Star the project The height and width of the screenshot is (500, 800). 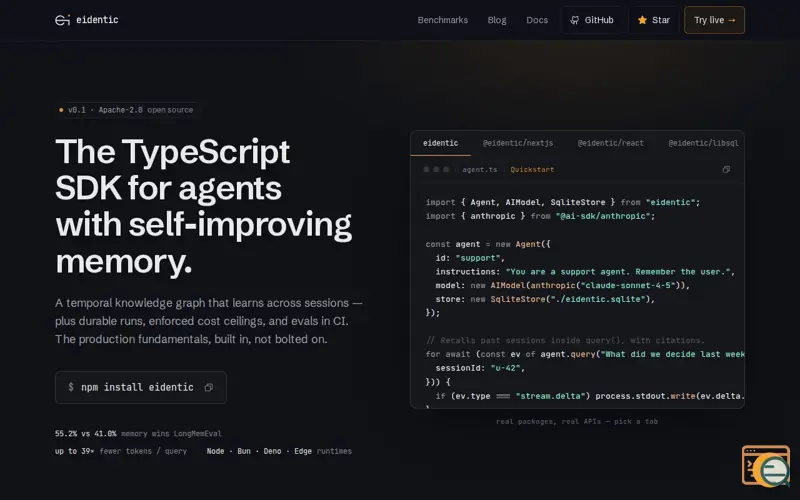tap(654, 20)
